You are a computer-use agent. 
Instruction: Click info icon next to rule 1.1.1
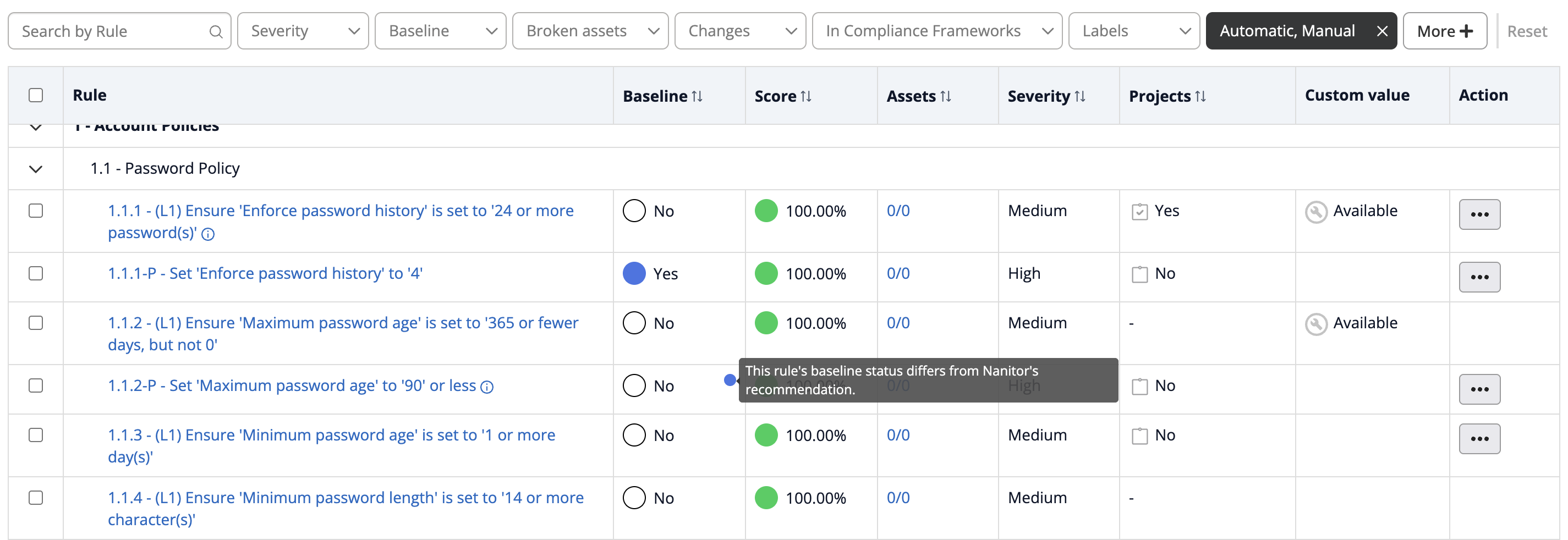click(x=208, y=234)
